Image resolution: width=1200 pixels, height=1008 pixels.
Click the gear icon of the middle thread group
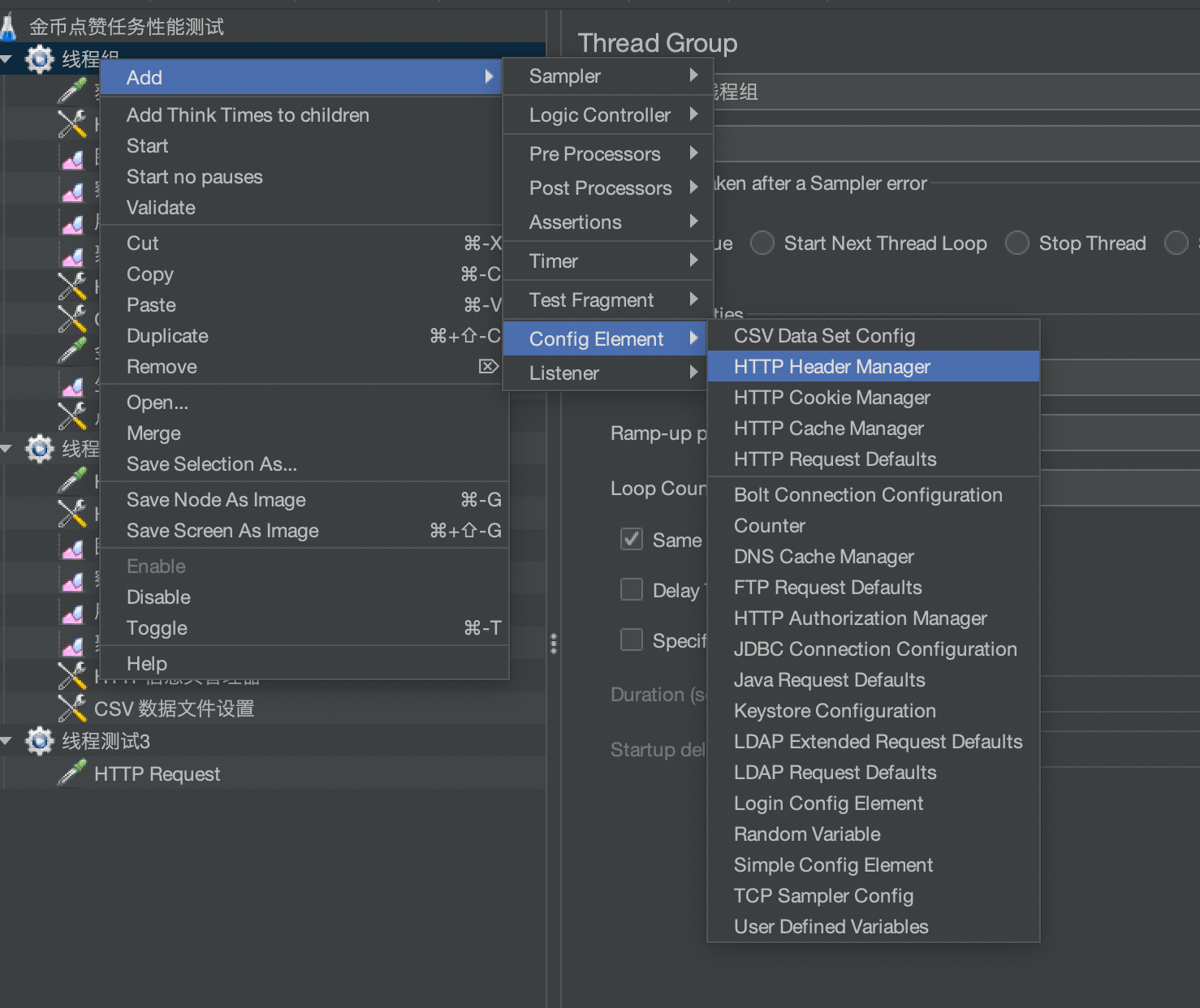coord(39,449)
